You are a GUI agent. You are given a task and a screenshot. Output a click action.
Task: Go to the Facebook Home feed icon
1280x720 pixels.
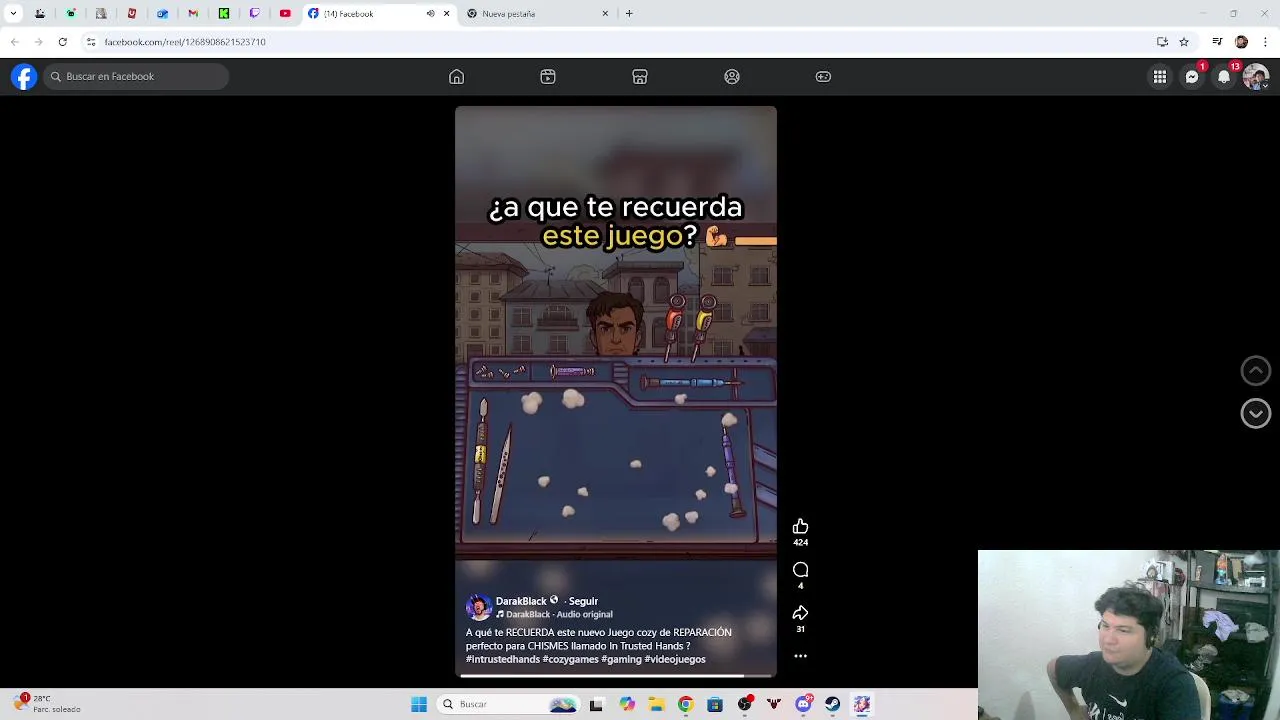pos(456,77)
